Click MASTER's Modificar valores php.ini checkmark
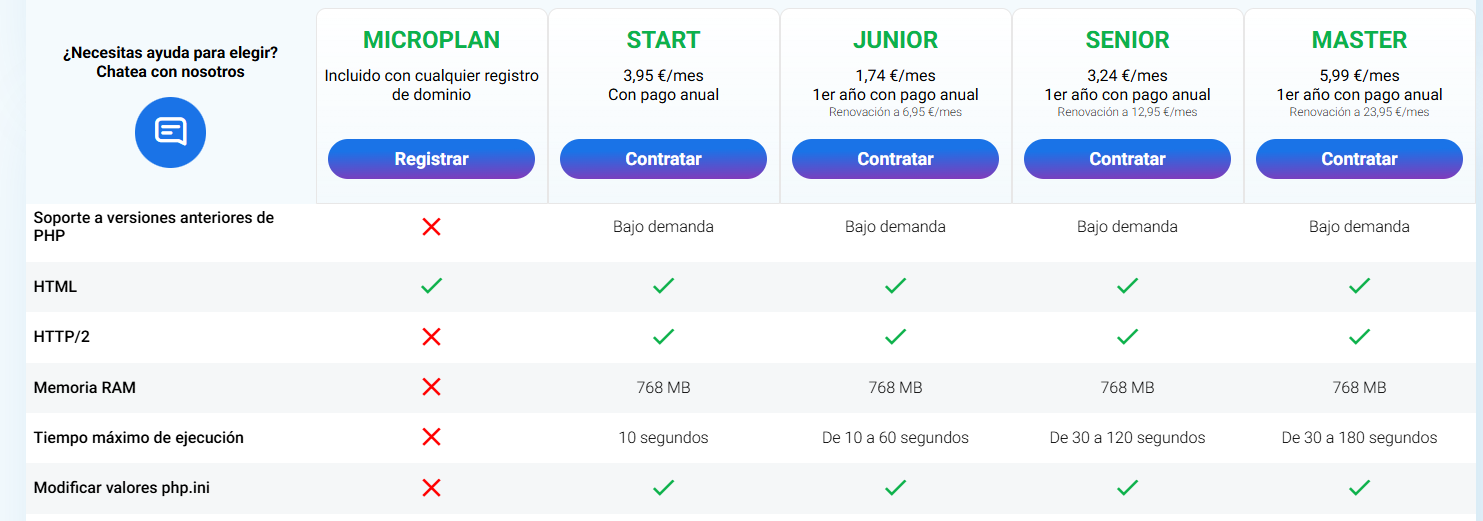This screenshot has height=521, width=1483. tap(1359, 488)
